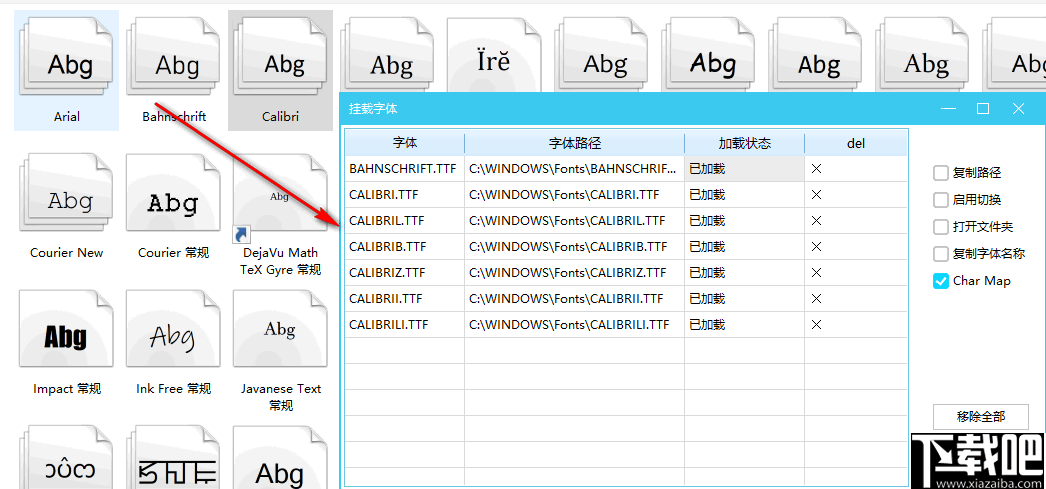Select the CALIBRILI.TTF font name cell
Screen dimensions: 1046x489
(x=405, y=325)
